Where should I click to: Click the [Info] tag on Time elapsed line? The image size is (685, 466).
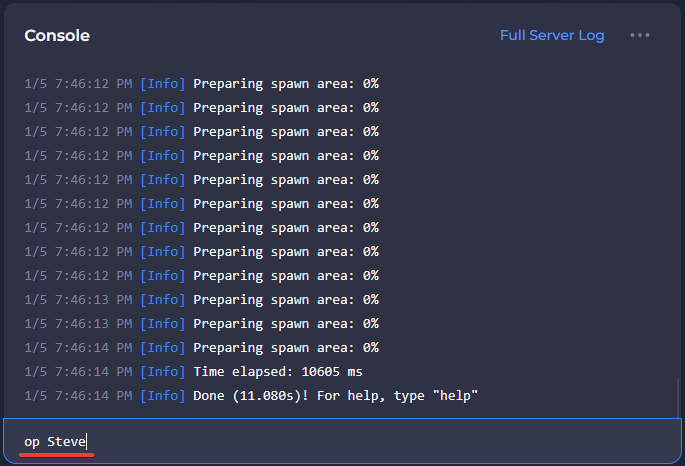tap(162, 372)
